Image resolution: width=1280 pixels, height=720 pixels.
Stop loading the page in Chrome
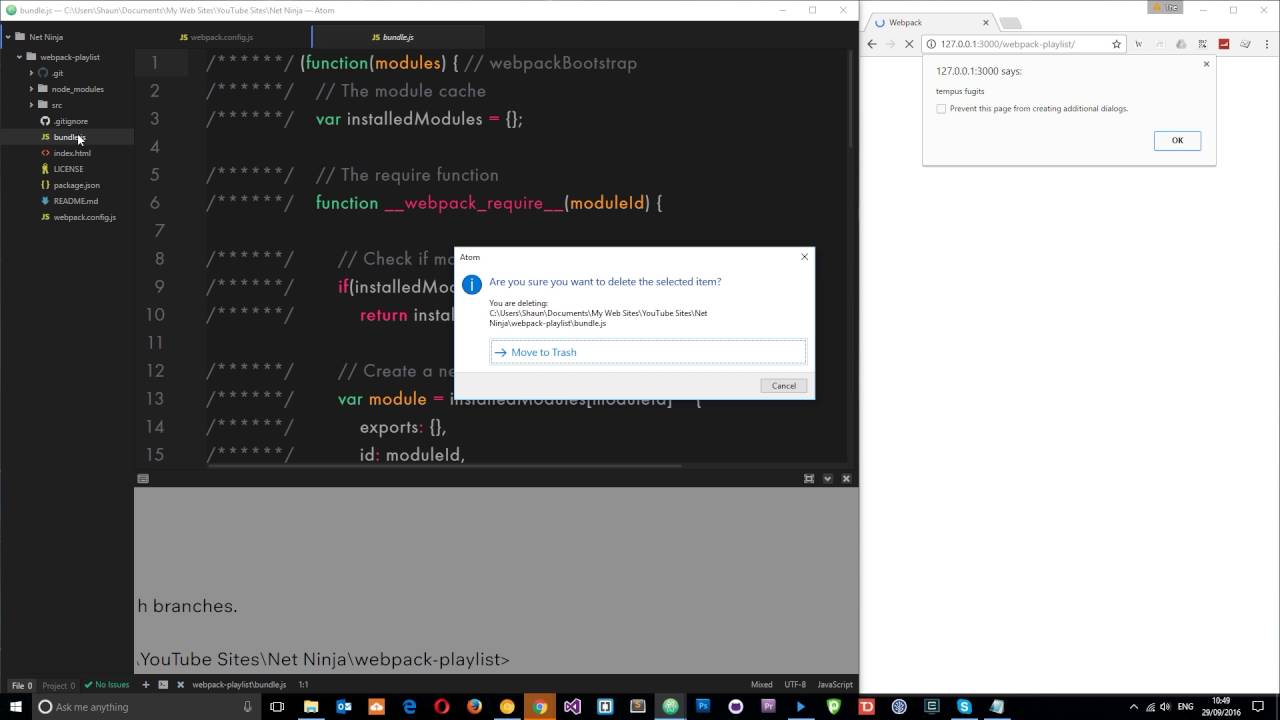coord(909,44)
